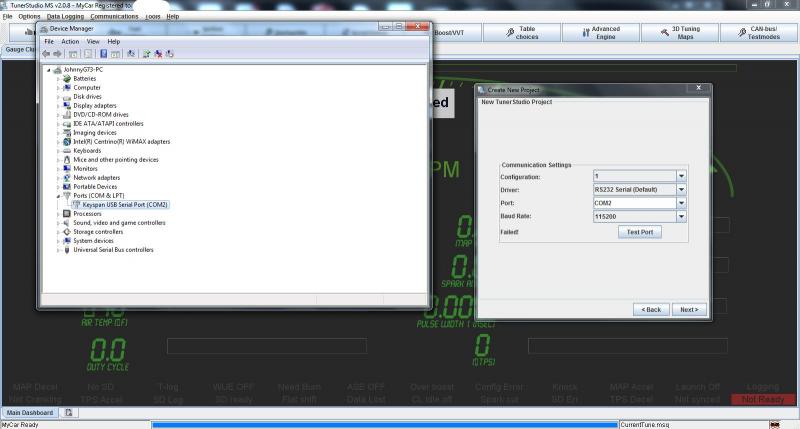Expand the Monitors tree node
The width and height of the screenshot is (800, 429).
pos(58,169)
